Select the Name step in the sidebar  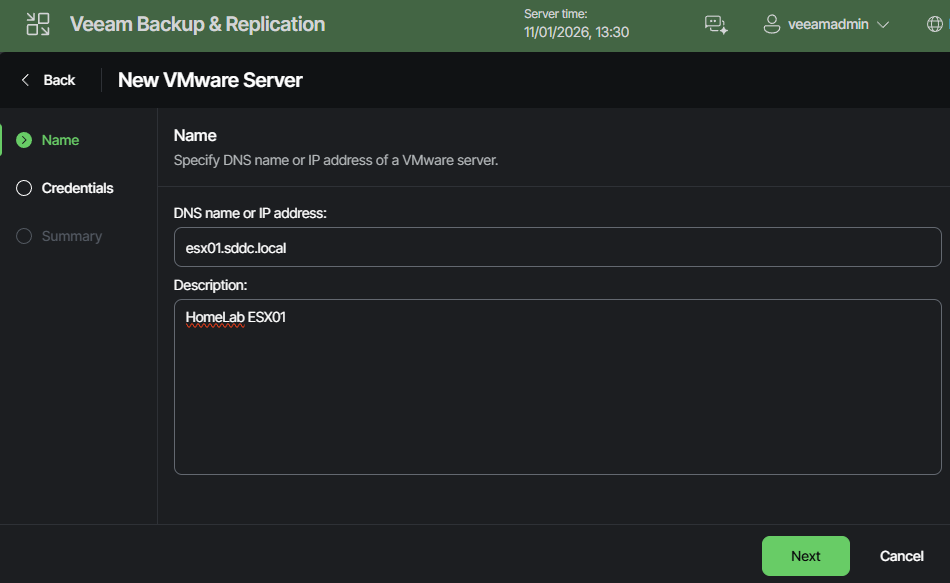59,140
